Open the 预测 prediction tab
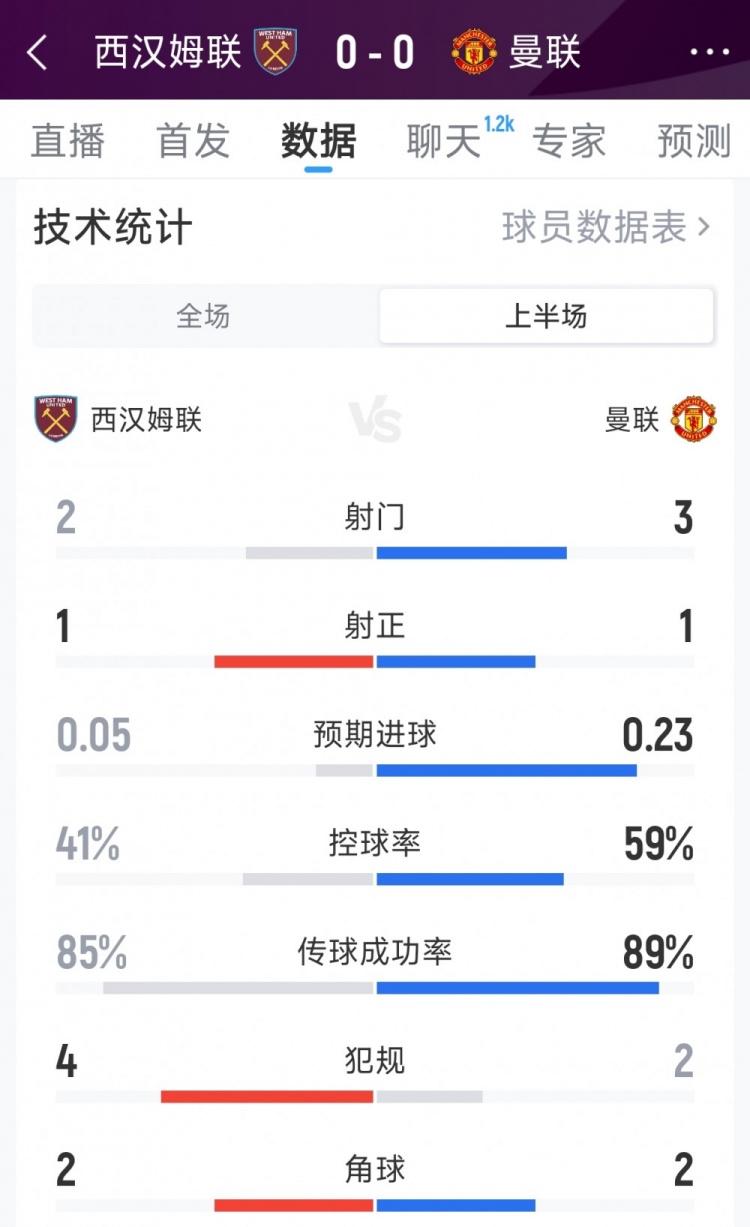 point(694,142)
